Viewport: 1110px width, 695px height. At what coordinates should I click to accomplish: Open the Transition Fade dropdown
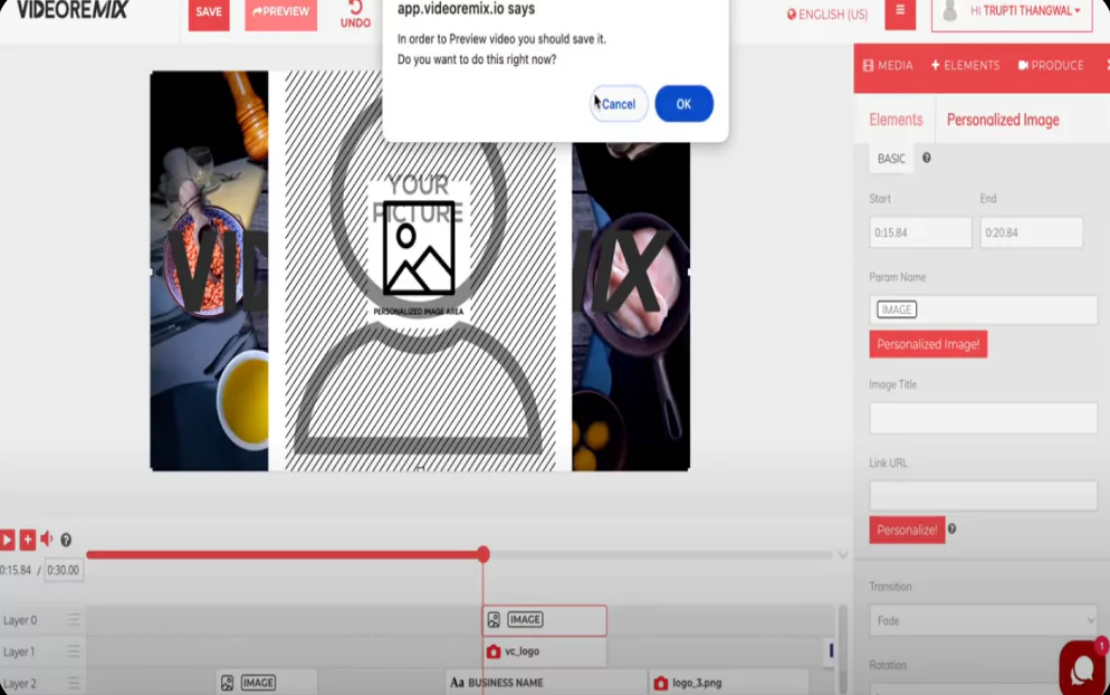click(983, 621)
